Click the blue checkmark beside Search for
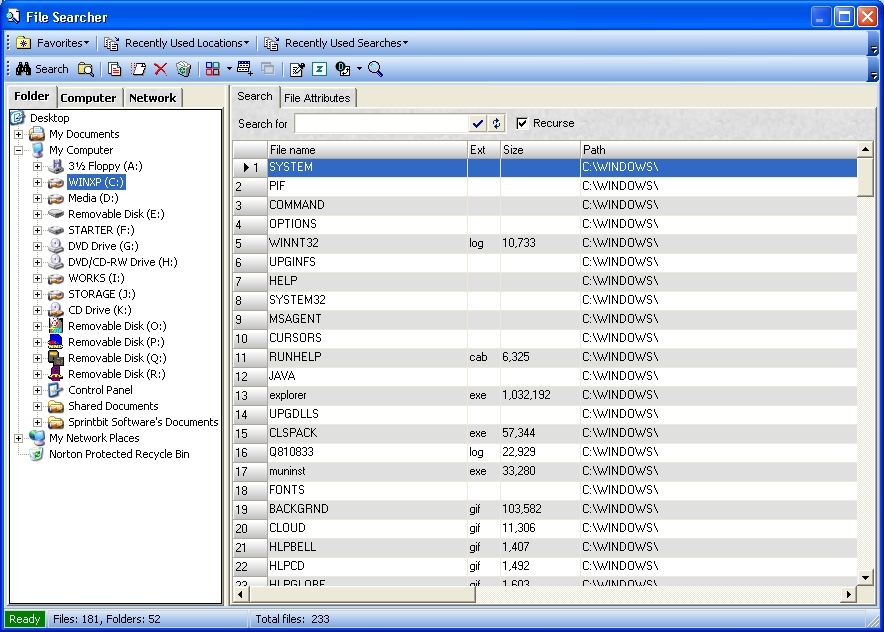The height and width of the screenshot is (632, 884). click(x=478, y=123)
